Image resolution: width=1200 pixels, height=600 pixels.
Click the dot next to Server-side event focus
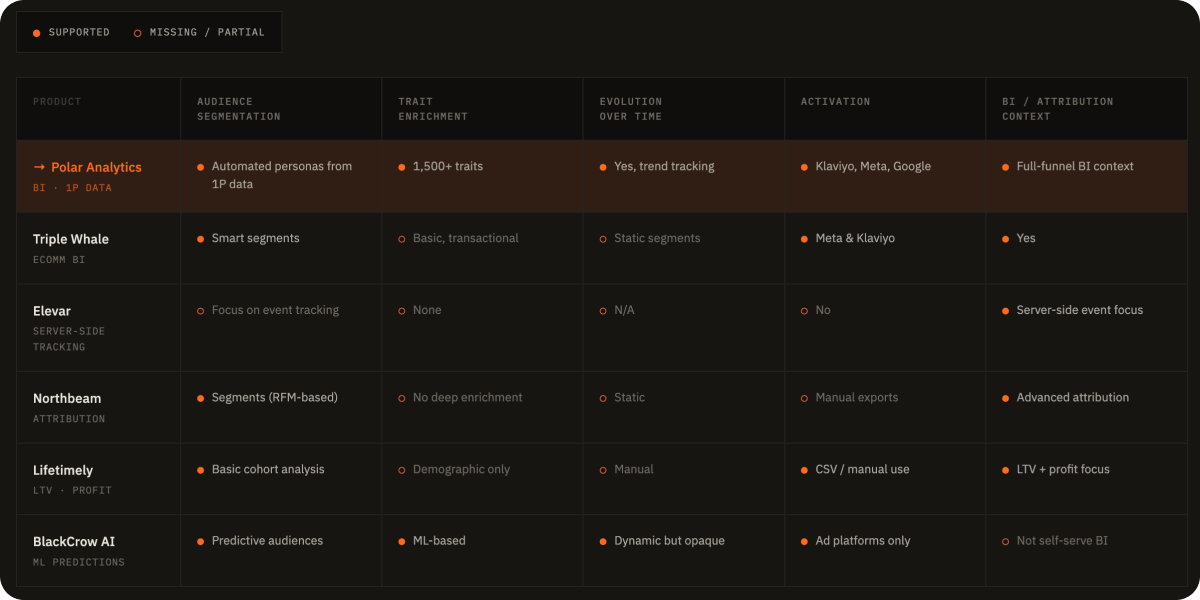click(x=1006, y=311)
